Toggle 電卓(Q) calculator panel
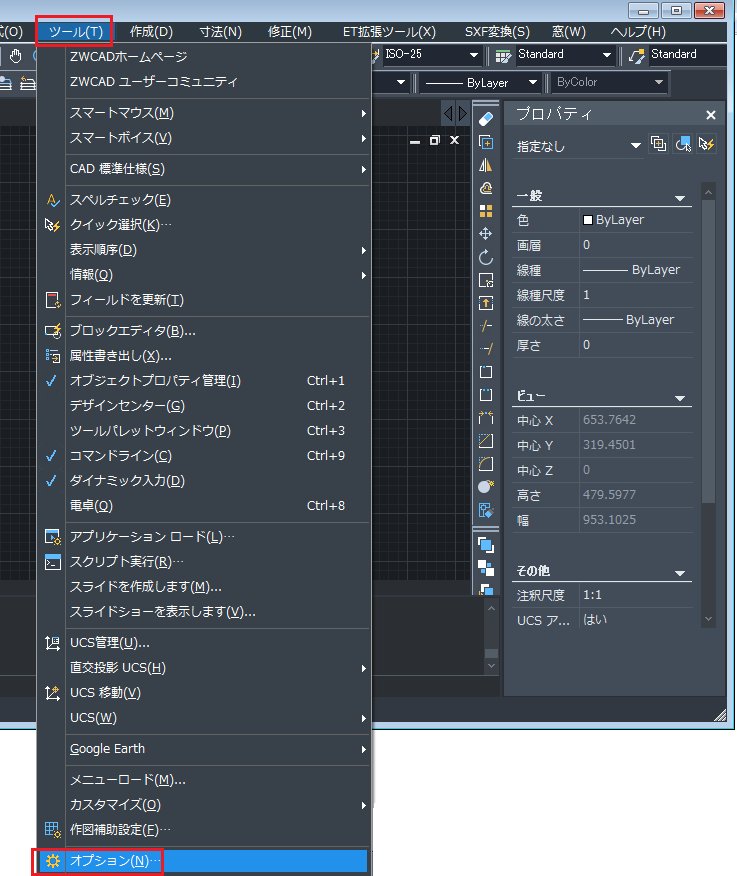This screenshot has width=737, height=876. [x=205, y=506]
